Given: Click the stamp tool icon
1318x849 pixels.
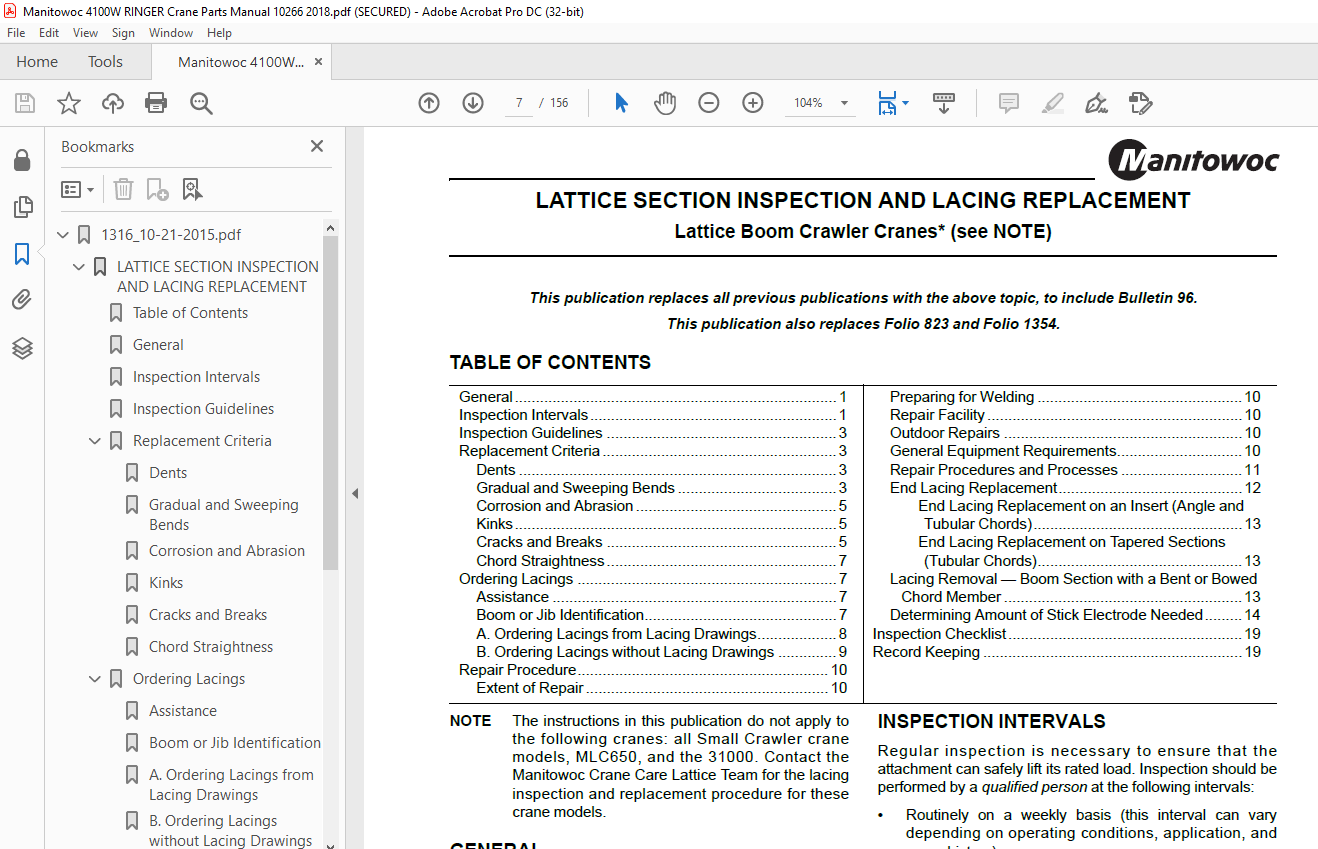Looking at the screenshot, I should coord(1140,103).
